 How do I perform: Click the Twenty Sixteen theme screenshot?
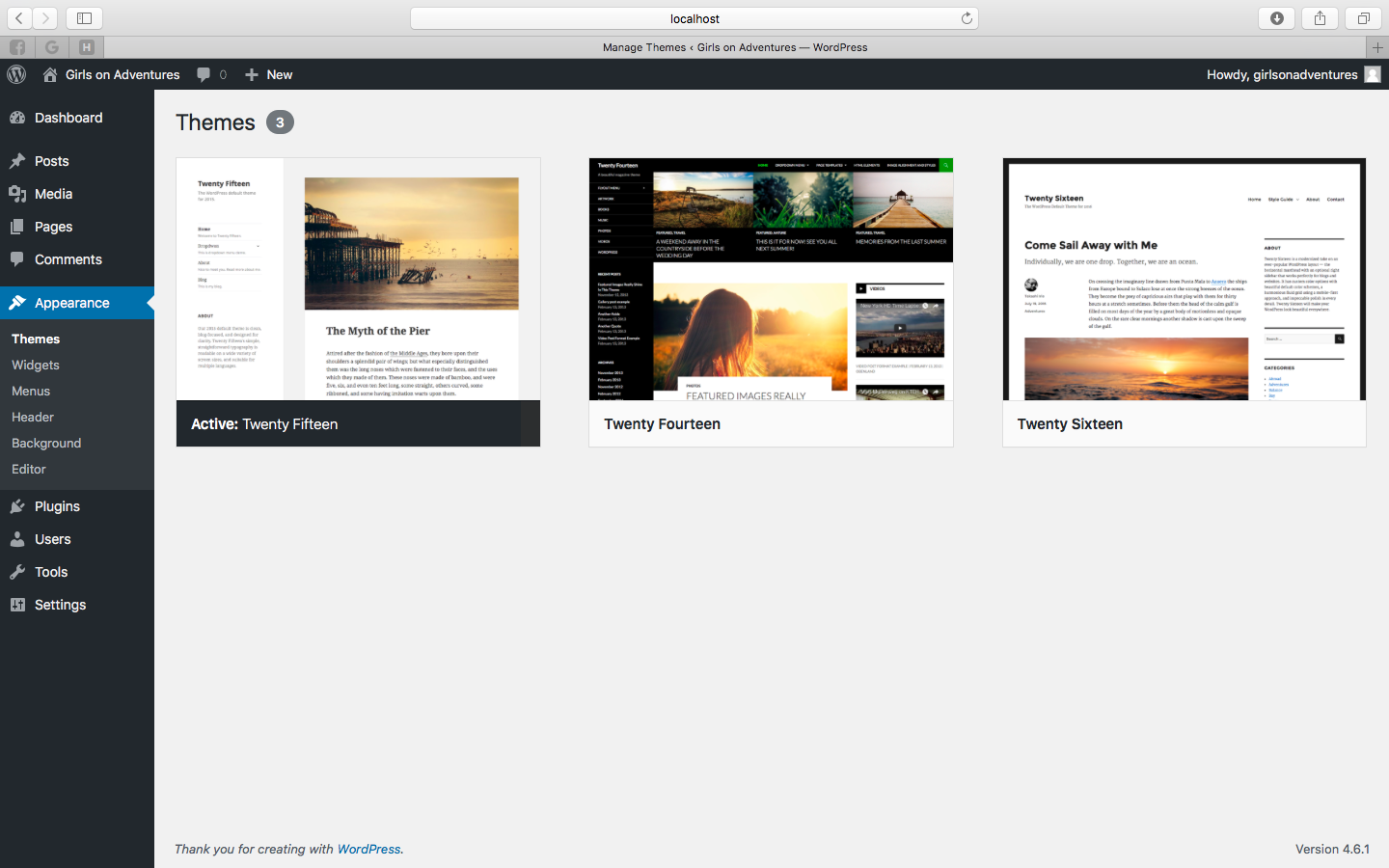coord(1185,280)
